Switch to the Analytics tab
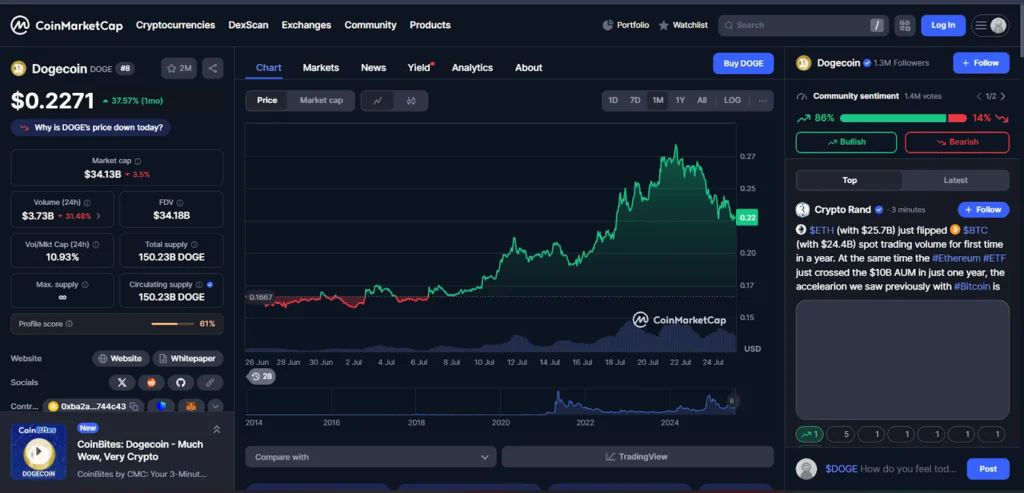This screenshot has width=1024, height=493. (x=472, y=68)
